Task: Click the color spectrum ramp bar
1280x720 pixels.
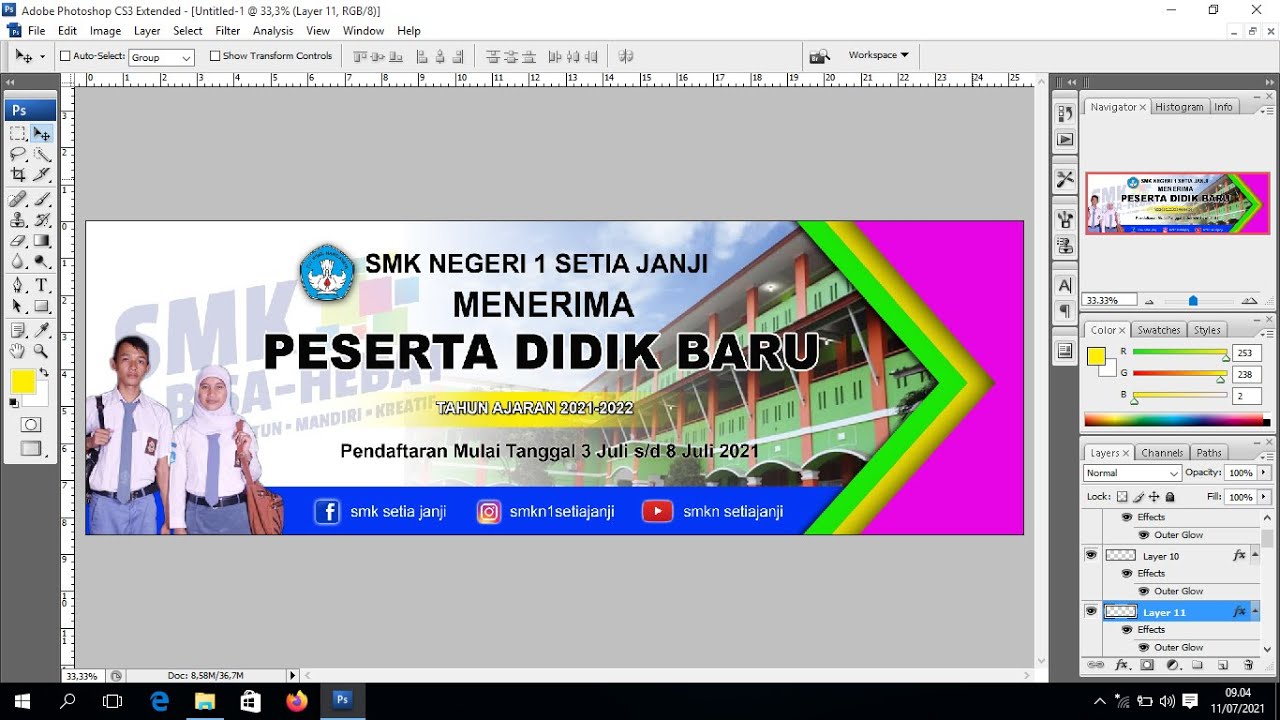Action: pyautogui.click(x=1177, y=421)
